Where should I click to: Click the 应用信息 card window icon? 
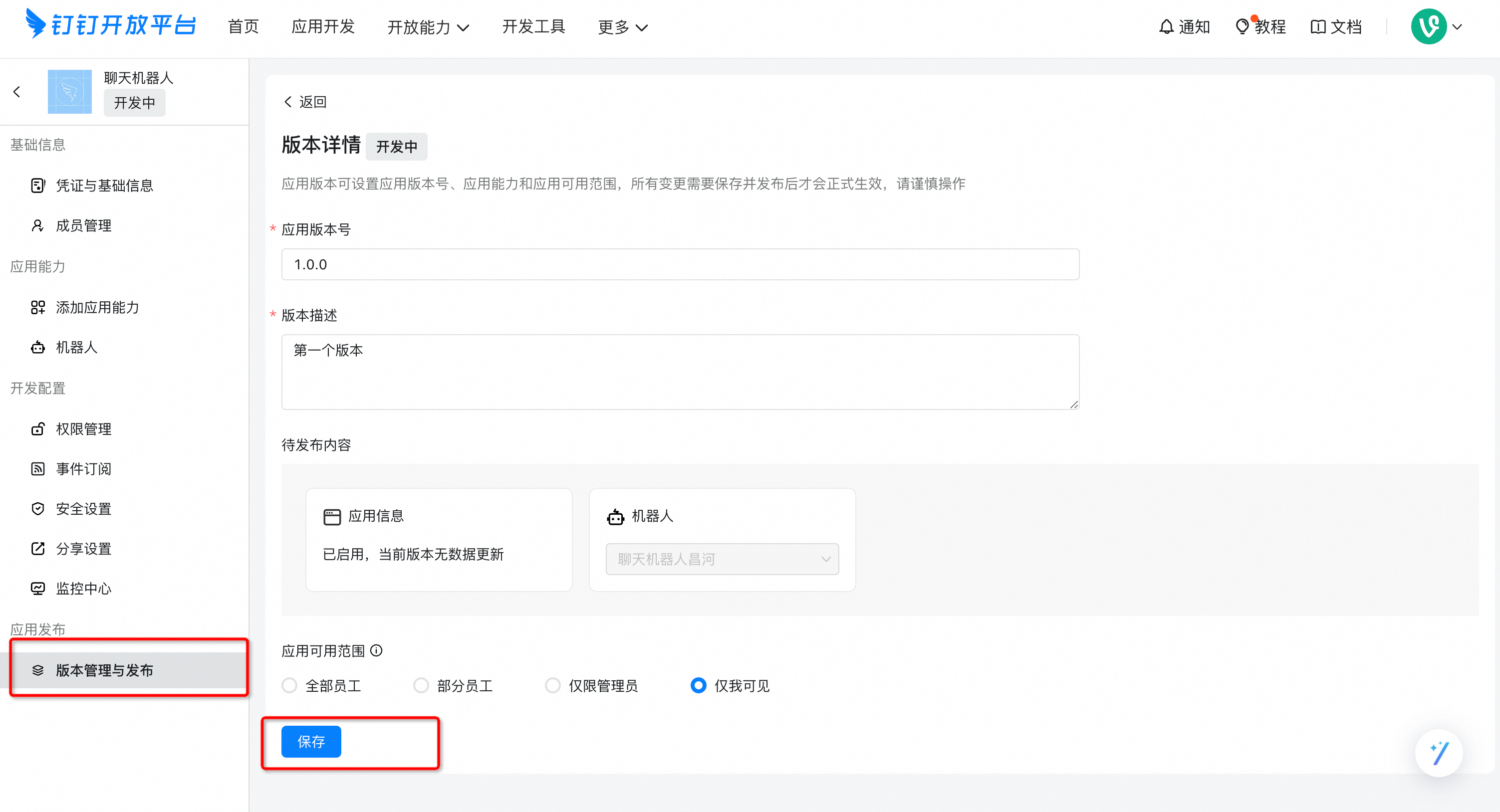[332, 517]
